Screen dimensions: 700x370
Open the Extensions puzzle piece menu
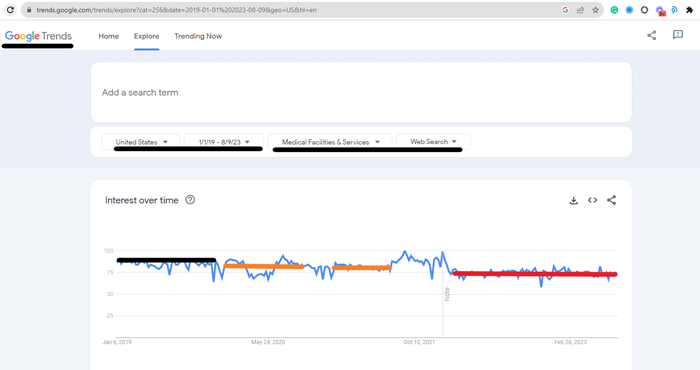(689, 10)
